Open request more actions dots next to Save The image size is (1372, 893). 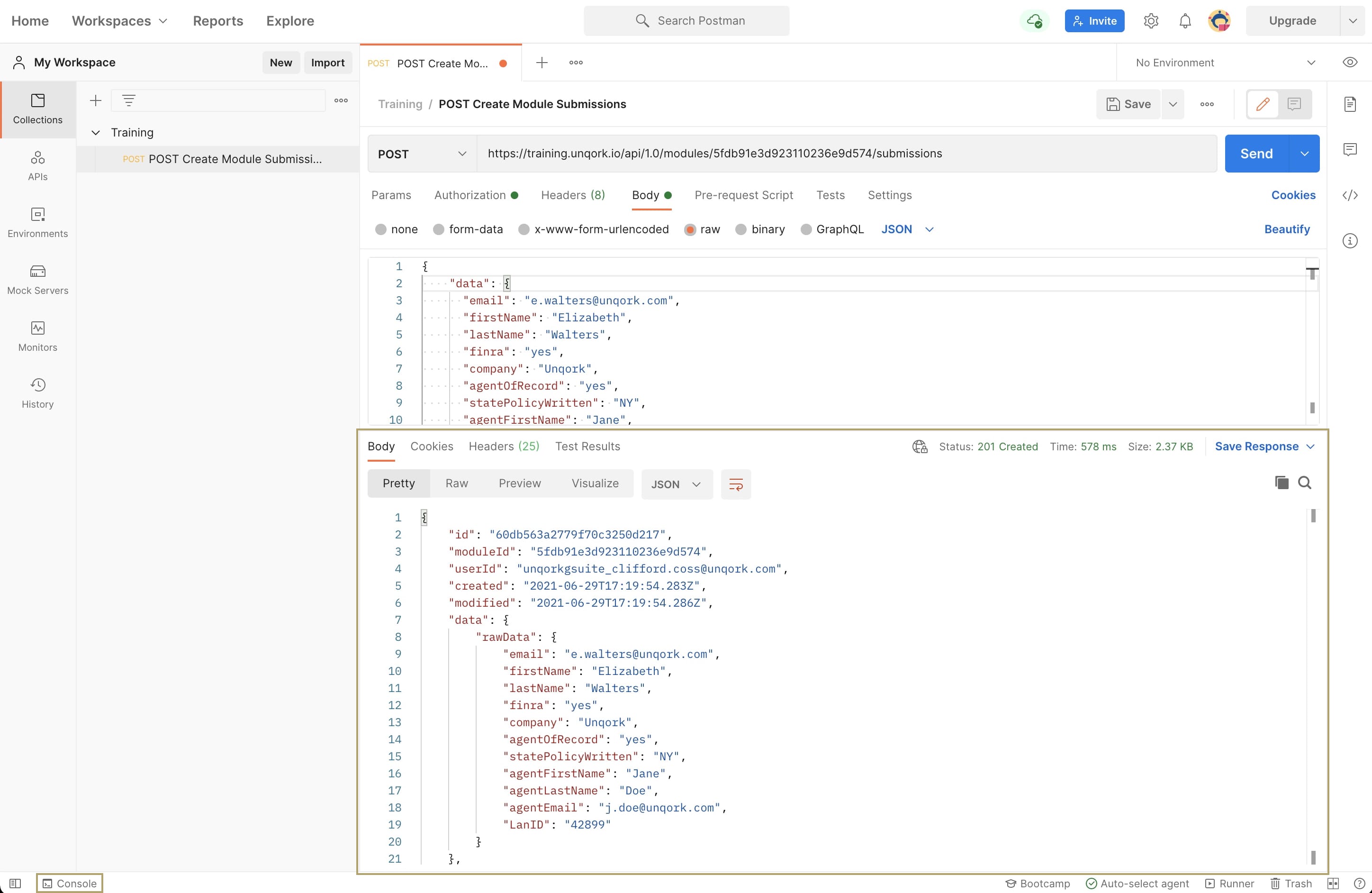pyautogui.click(x=1207, y=104)
